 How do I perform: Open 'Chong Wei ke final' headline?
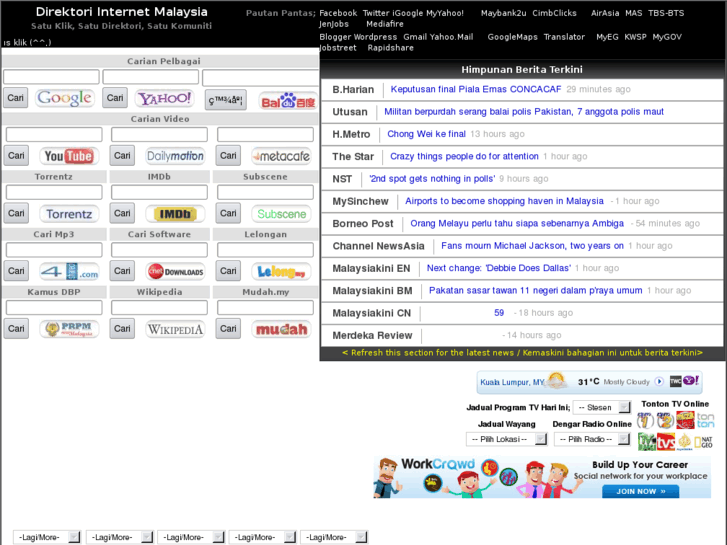(426, 134)
